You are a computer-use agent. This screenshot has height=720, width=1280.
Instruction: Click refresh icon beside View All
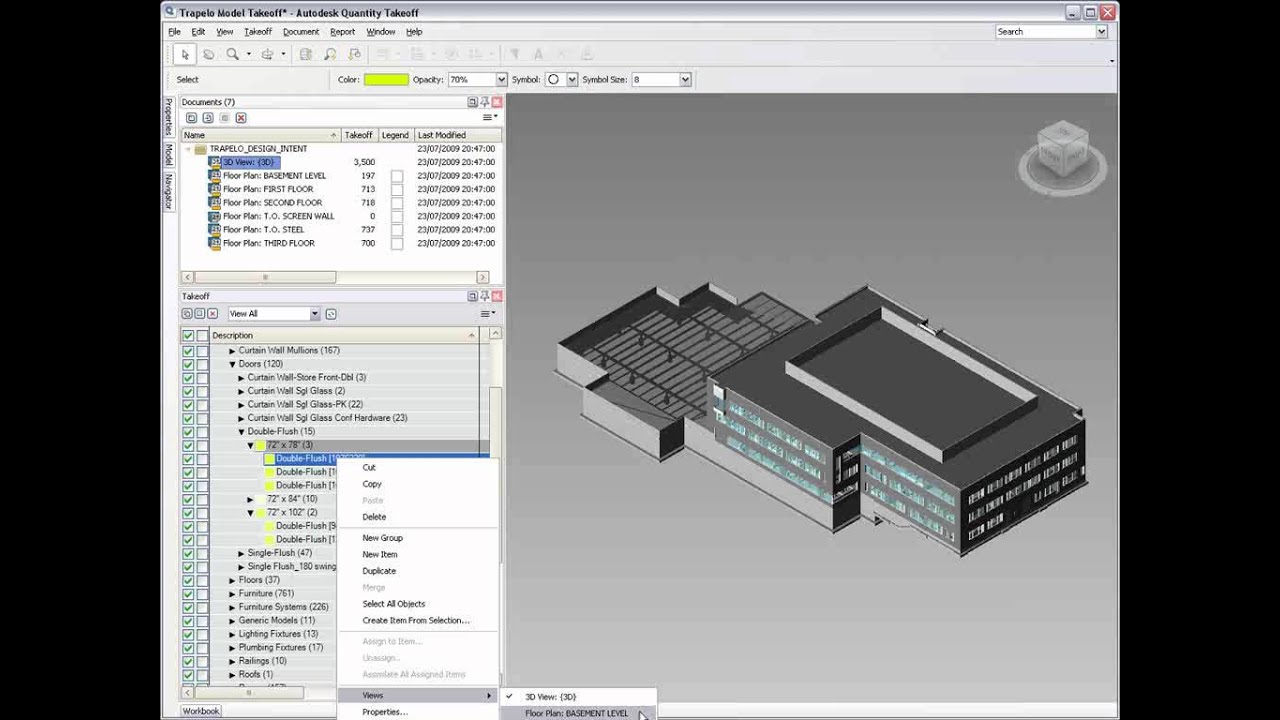[331, 314]
